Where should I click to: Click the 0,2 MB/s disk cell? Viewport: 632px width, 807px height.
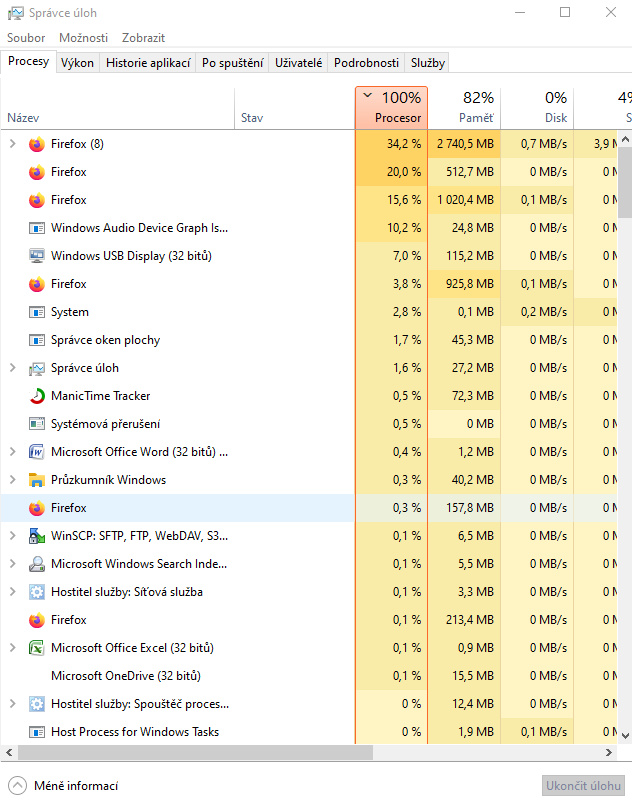[x=537, y=312]
